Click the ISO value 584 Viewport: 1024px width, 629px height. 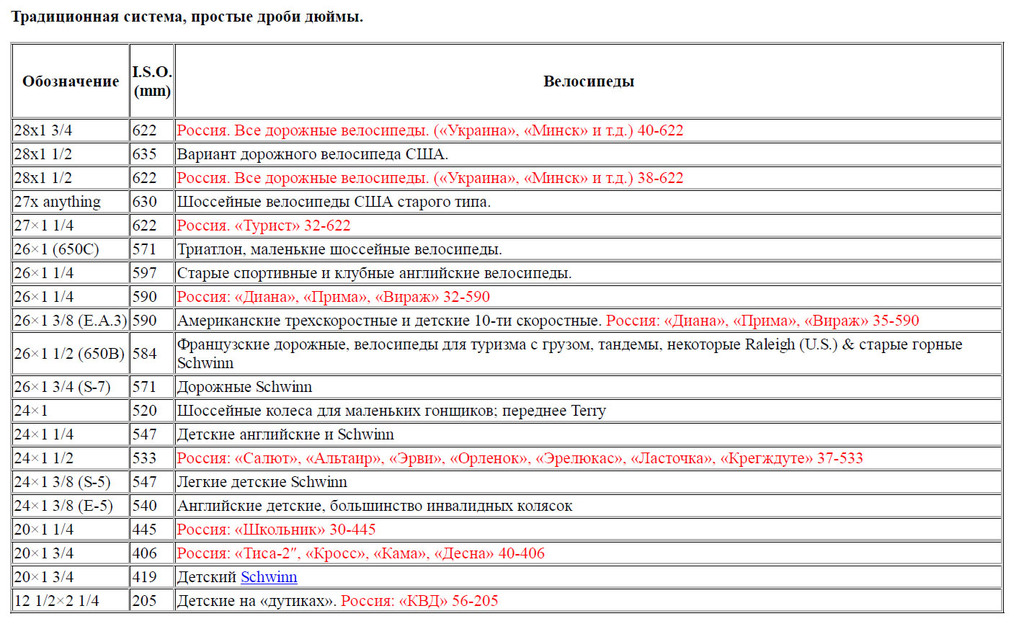(145, 353)
